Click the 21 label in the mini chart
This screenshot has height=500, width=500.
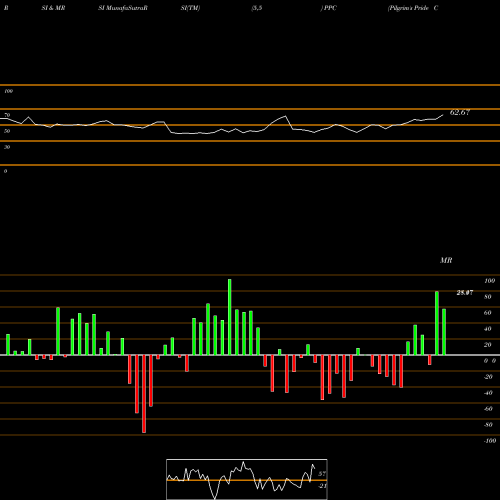pos(322,486)
